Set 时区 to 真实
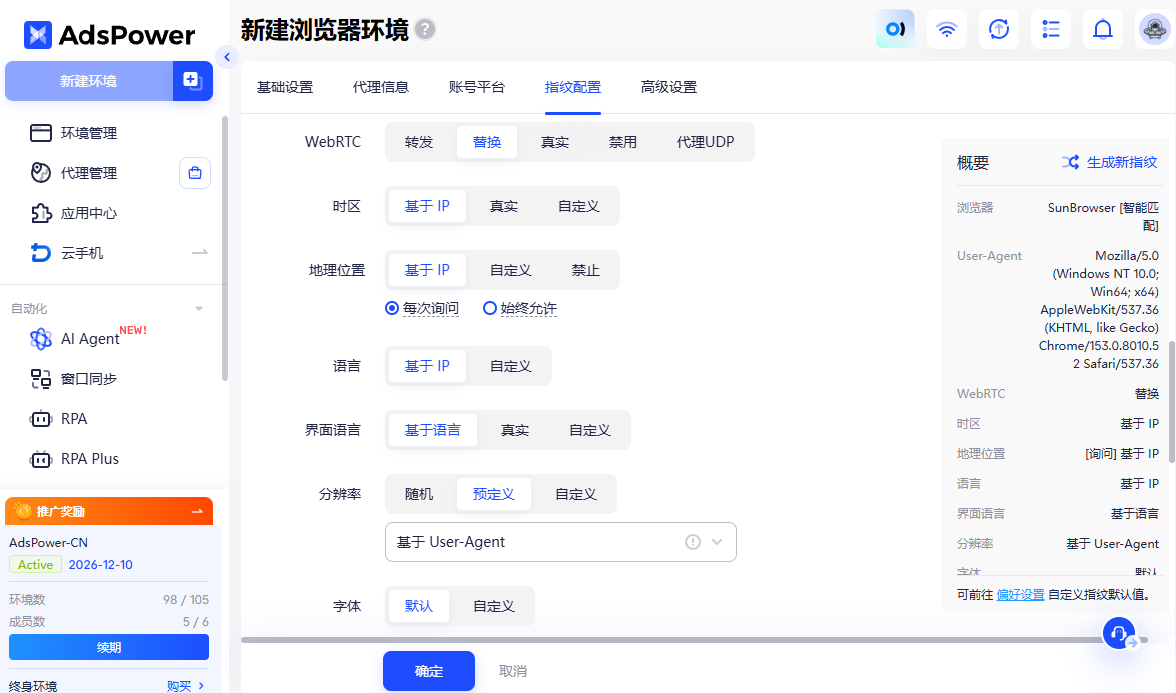 tap(503, 206)
